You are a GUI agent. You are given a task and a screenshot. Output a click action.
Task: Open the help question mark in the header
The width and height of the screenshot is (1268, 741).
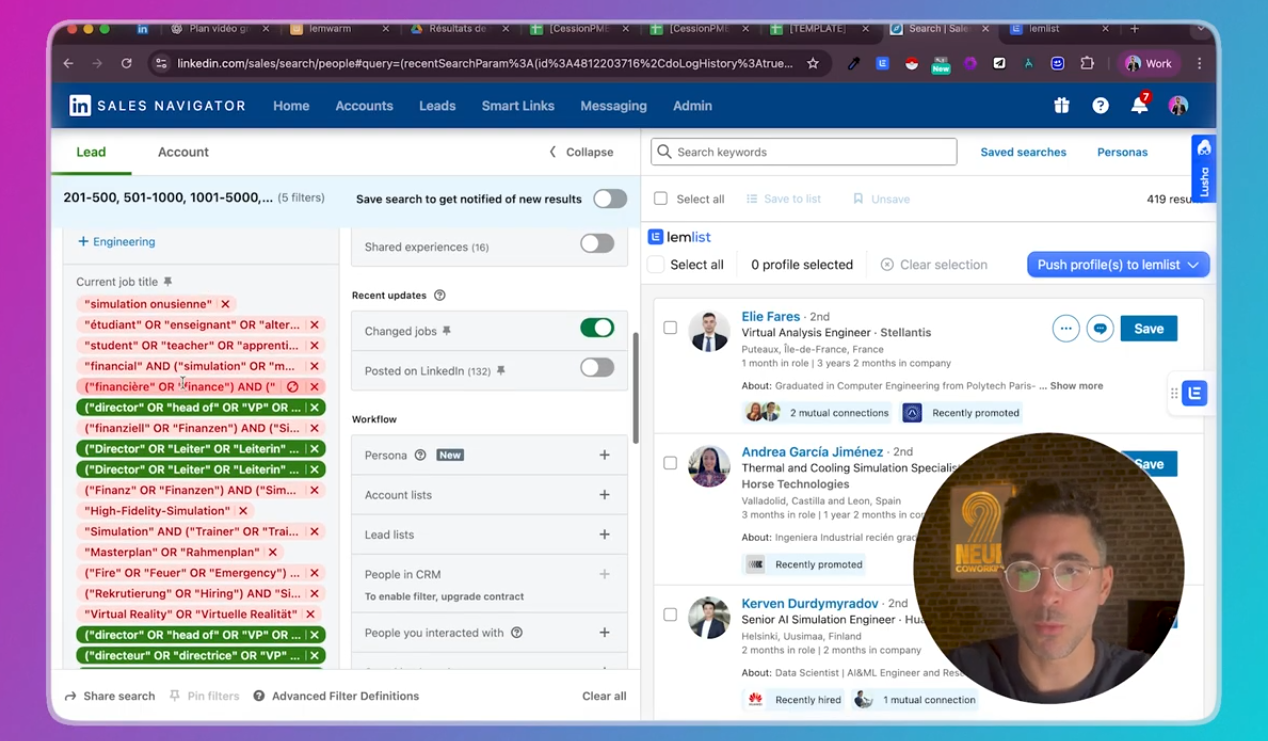click(x=1100, y=105)
